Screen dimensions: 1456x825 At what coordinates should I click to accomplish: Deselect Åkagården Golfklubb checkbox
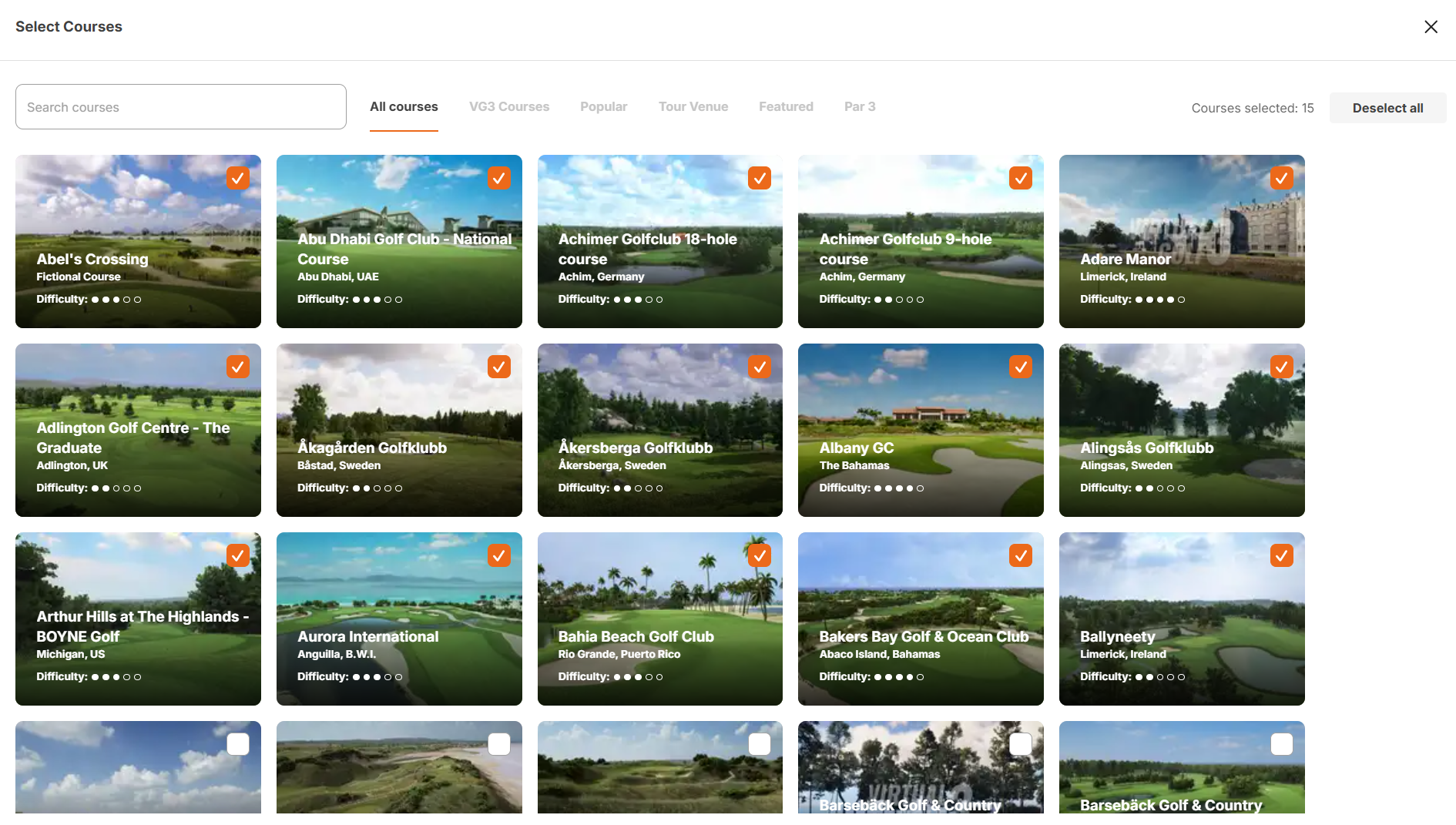coord(499,367)
